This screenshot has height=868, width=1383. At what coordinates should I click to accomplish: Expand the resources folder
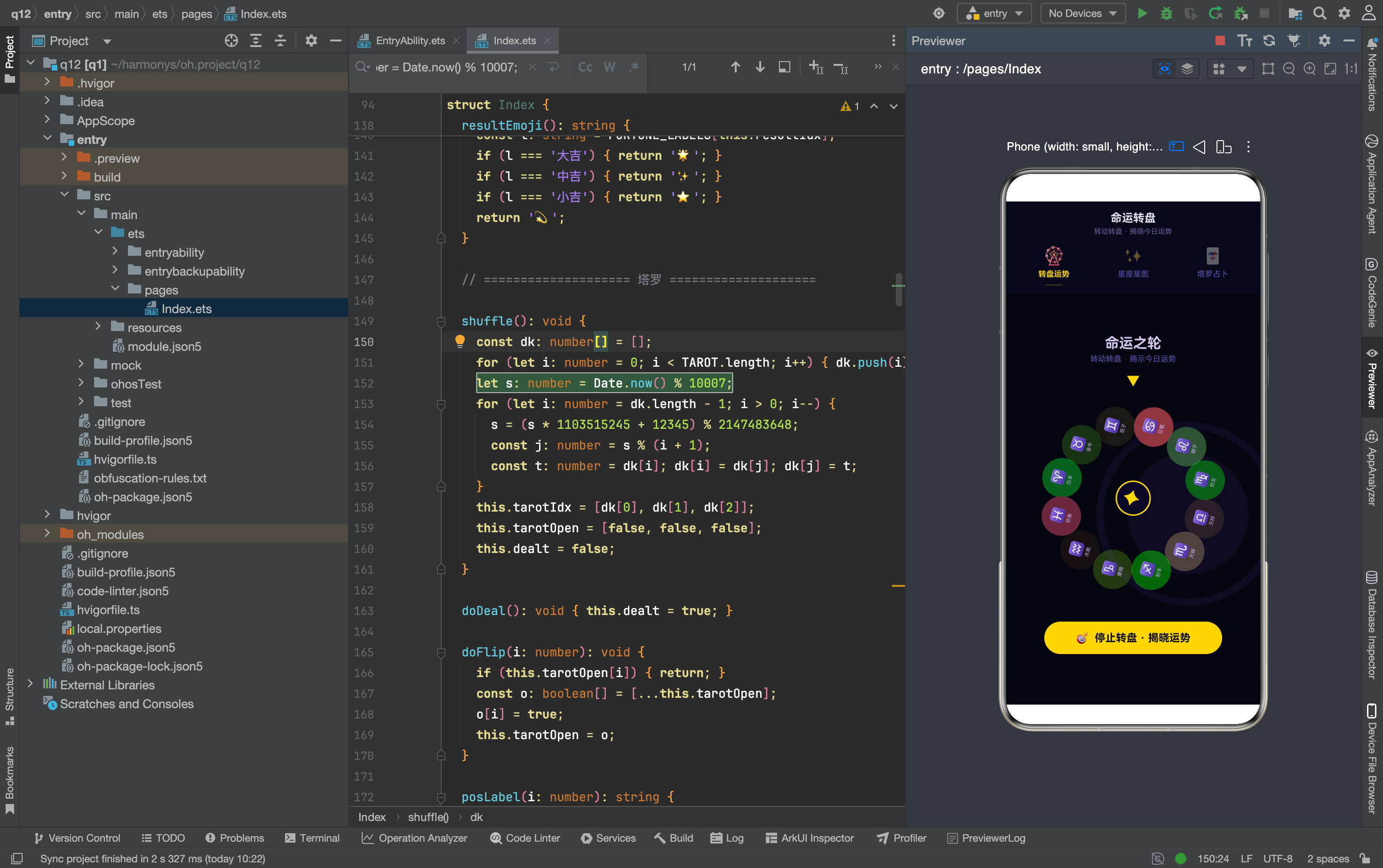98,327
